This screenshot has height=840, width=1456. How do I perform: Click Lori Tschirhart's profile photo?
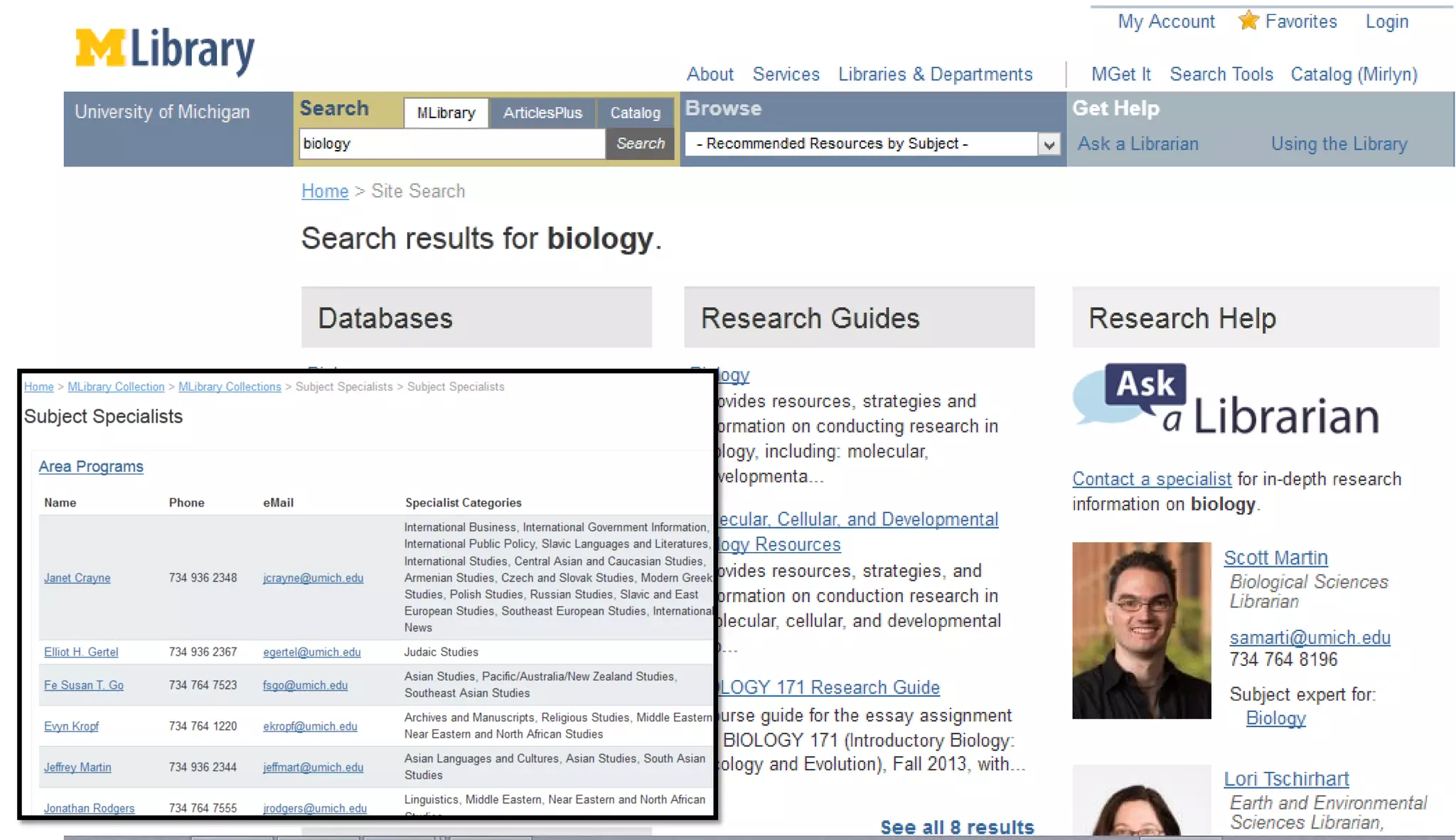point(1141,803)
